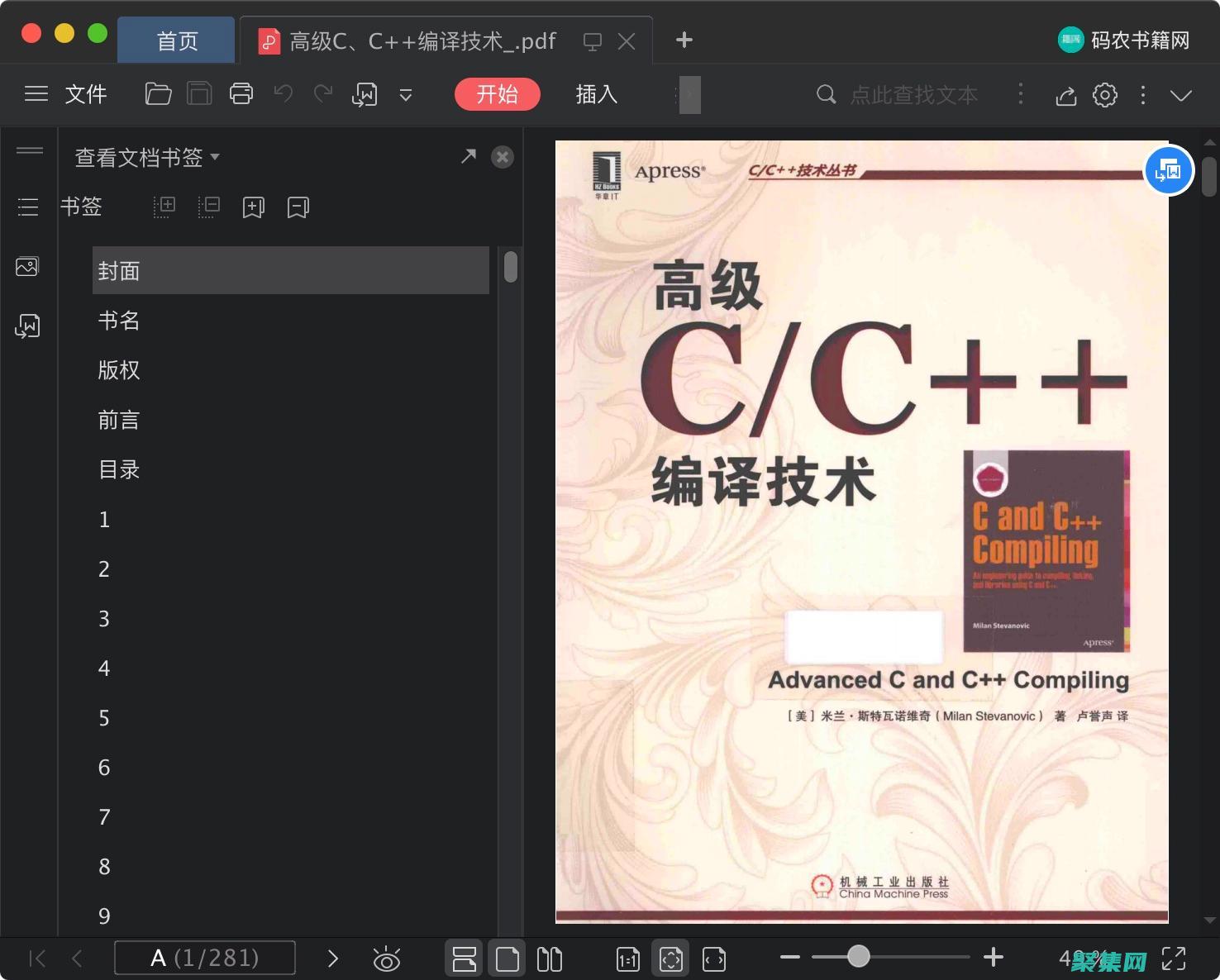This screenshot has width=1220, height=980.
Task: Click the save dropdown chevron in toolbar
Action: pyautogui.click(x=406, y=94)
